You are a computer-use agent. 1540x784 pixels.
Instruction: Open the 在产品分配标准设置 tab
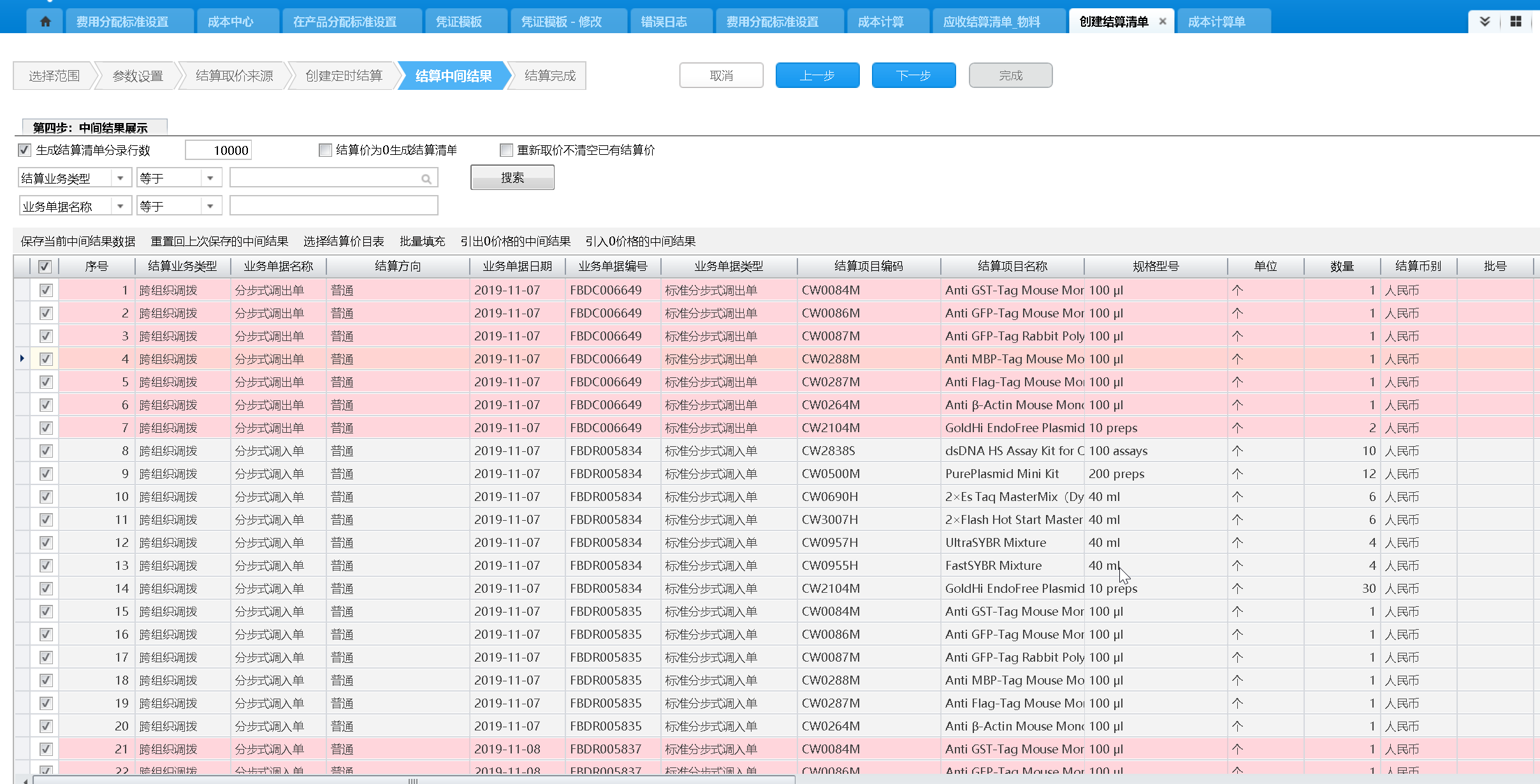[x=352, y=22]
